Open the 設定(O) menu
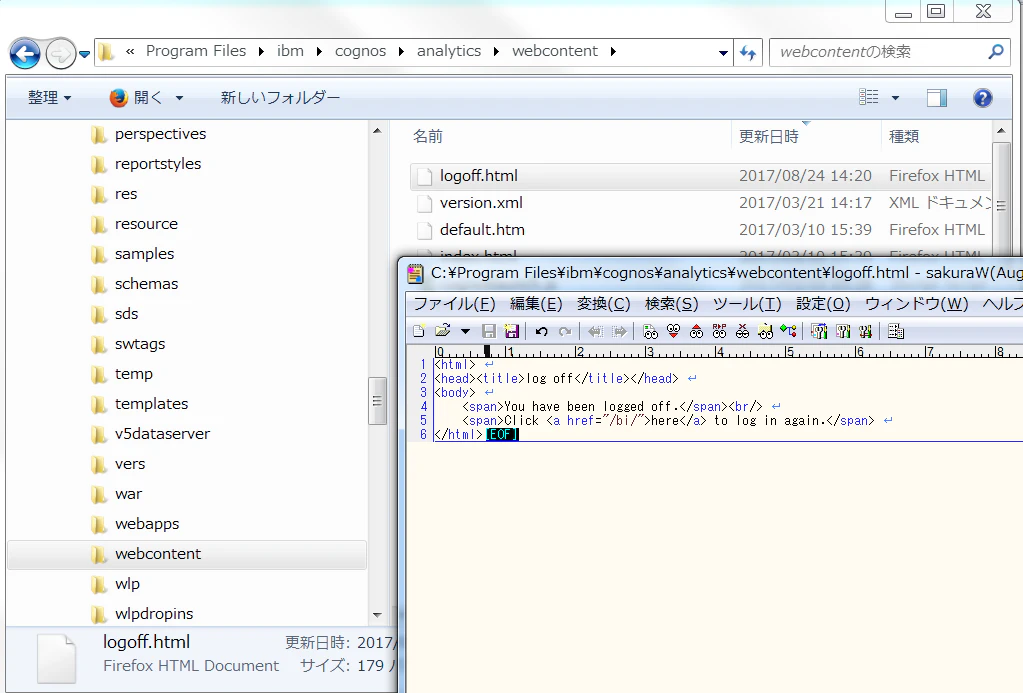The width and height of the screenshot is (1023, 693). (823, 304)
